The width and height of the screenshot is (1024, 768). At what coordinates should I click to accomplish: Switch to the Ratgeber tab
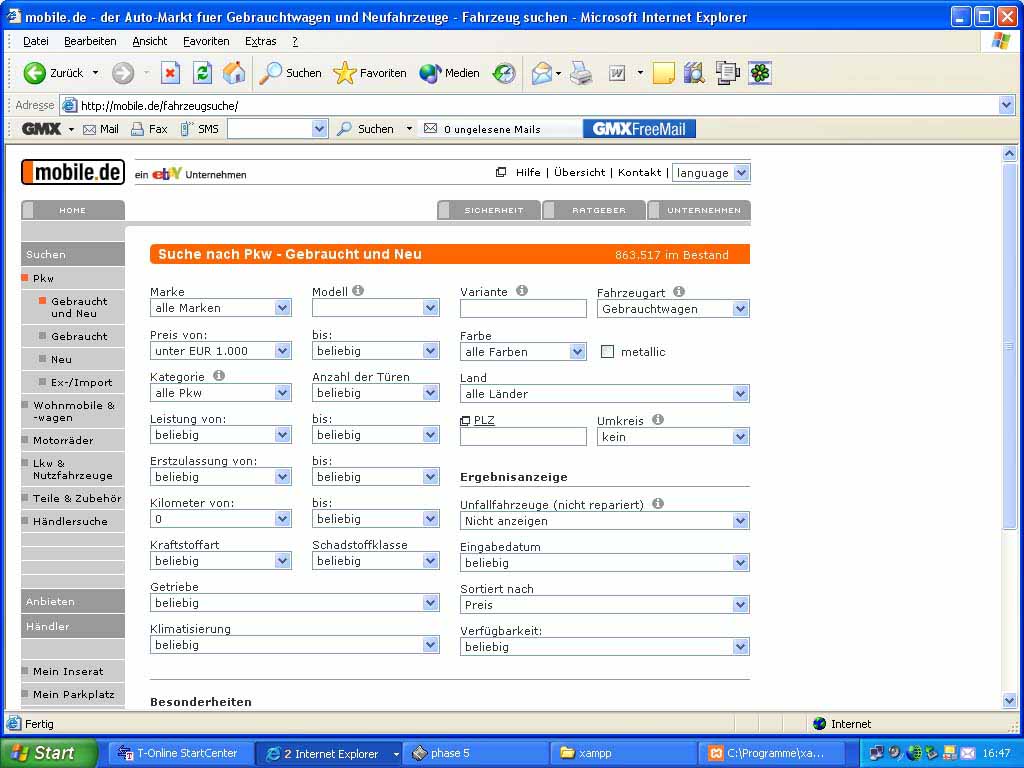tap(598, 210)
